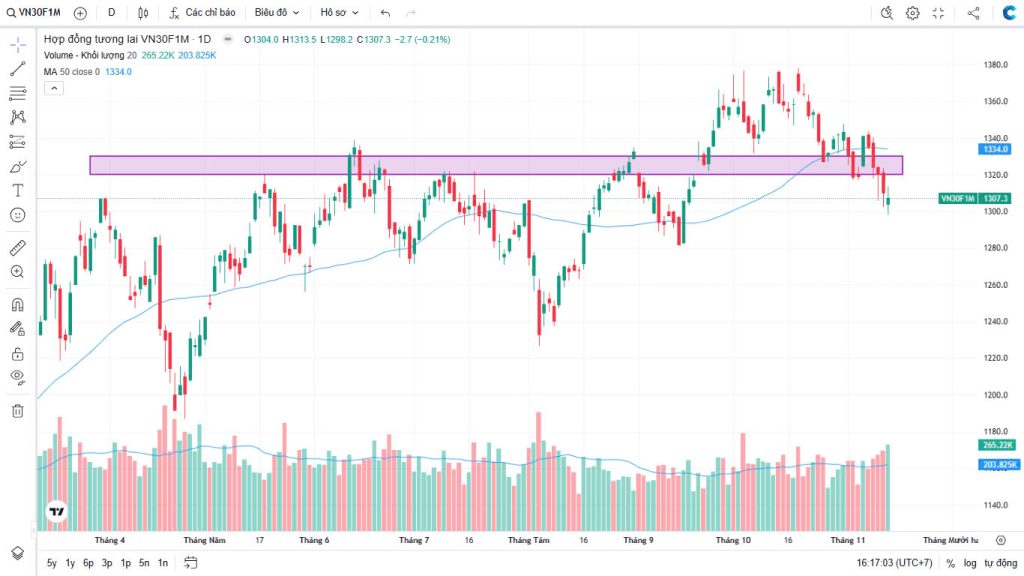Image resolution: width=1024 pixels, height=576 pixels.
Task: Click the zoom in magnifier tool
Action: click(x=17, y=272)
